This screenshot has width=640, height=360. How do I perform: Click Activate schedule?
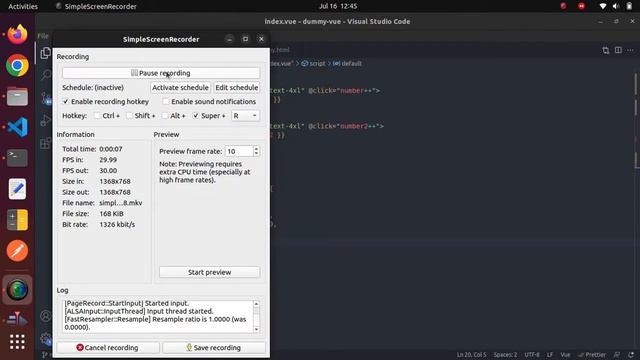(x=180, y=88)
